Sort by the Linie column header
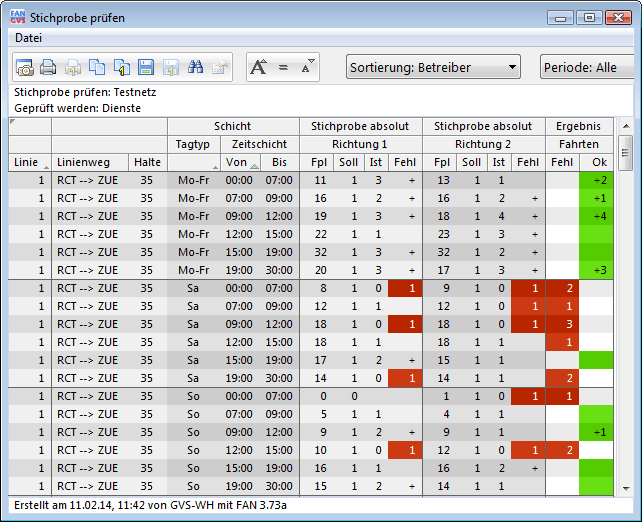 pos(29,162)
